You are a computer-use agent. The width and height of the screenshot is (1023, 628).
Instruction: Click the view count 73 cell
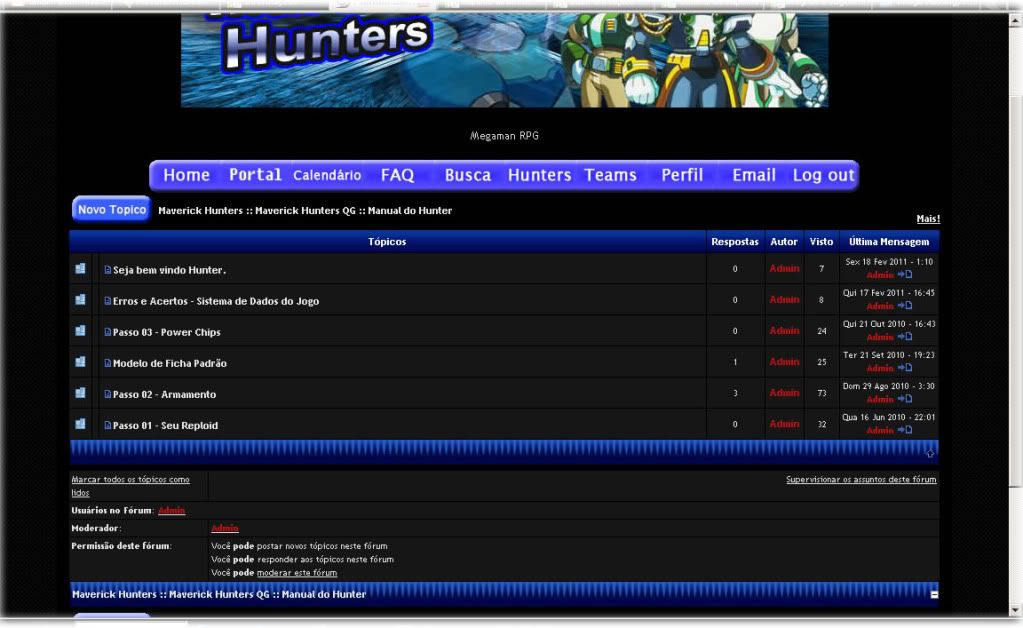point(821,393)
